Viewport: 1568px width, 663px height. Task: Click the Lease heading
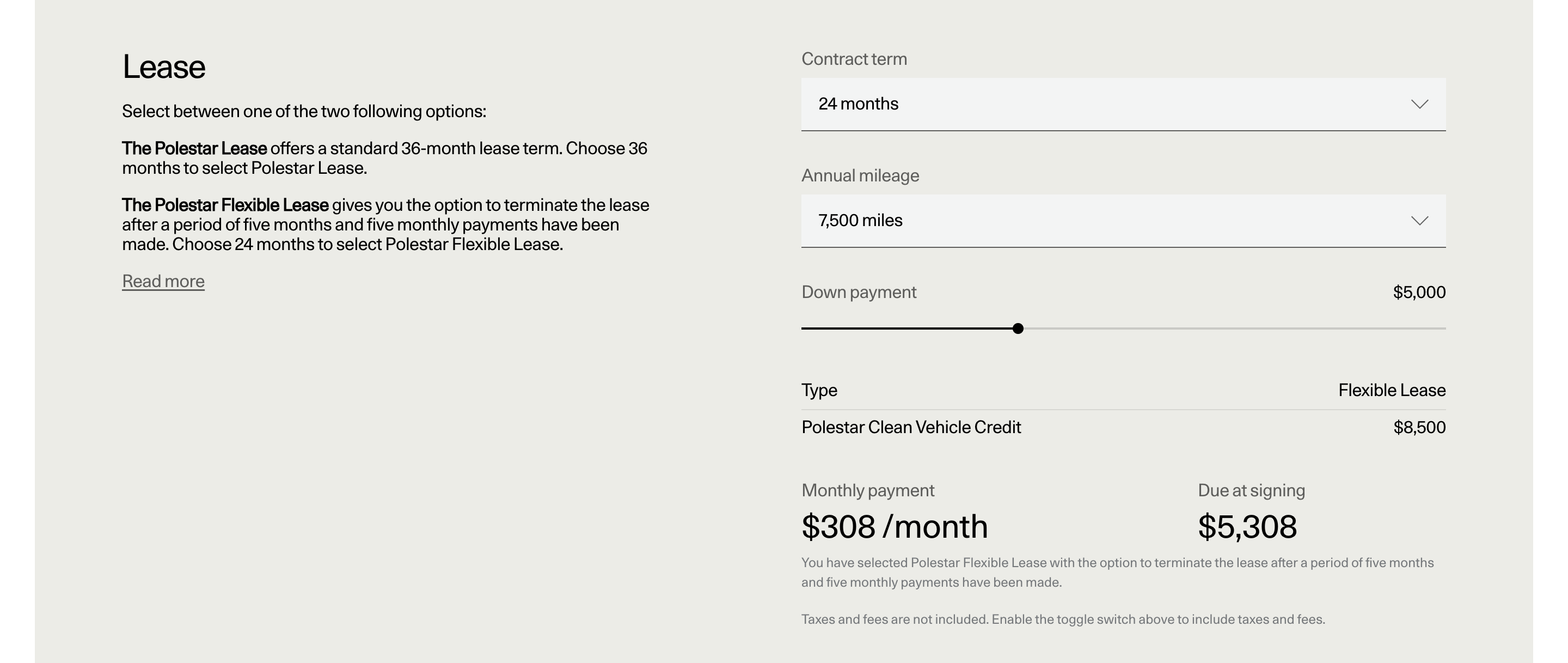(164, 67)
